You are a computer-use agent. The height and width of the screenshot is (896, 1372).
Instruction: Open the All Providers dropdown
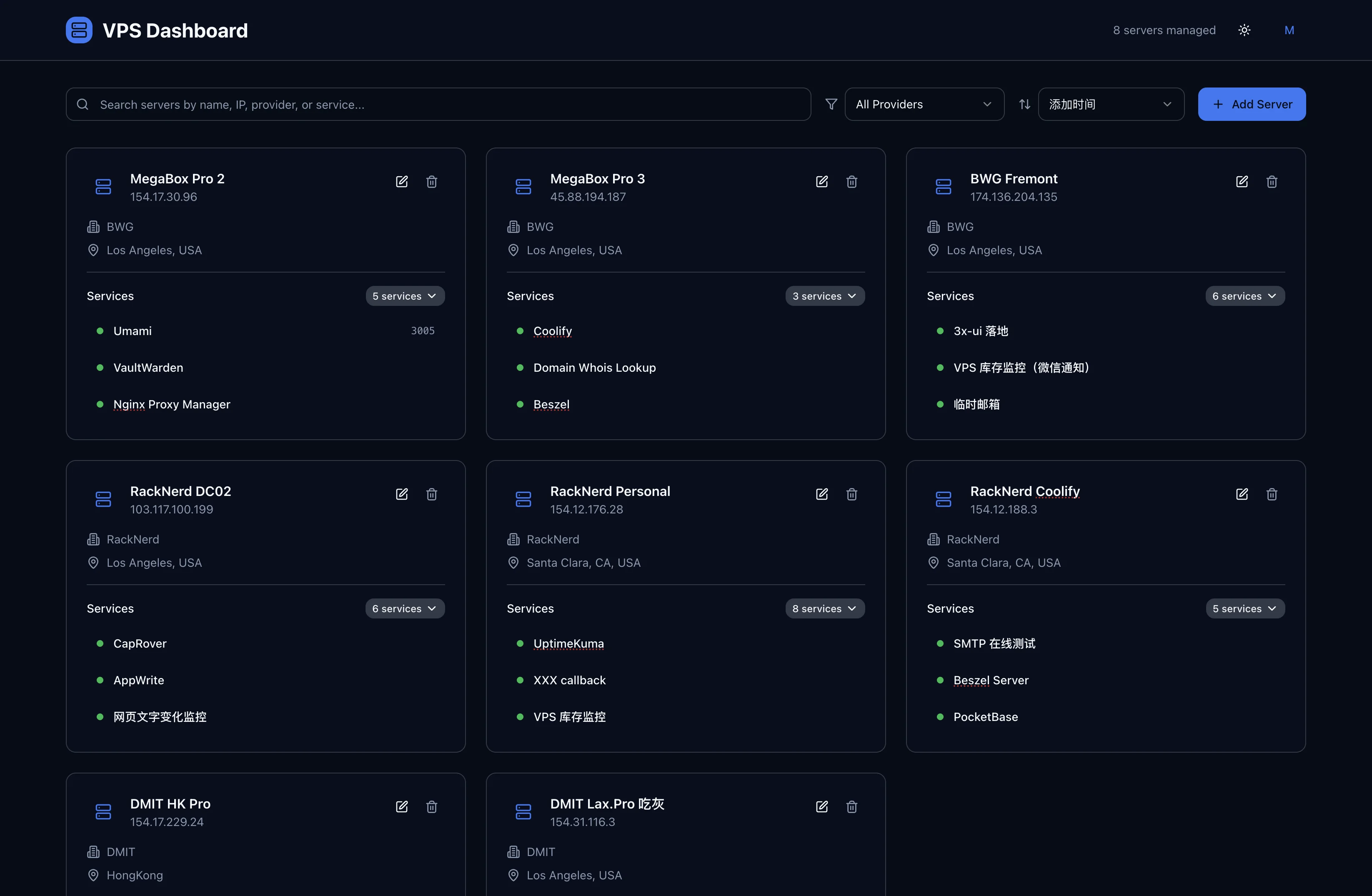(924, 104)
